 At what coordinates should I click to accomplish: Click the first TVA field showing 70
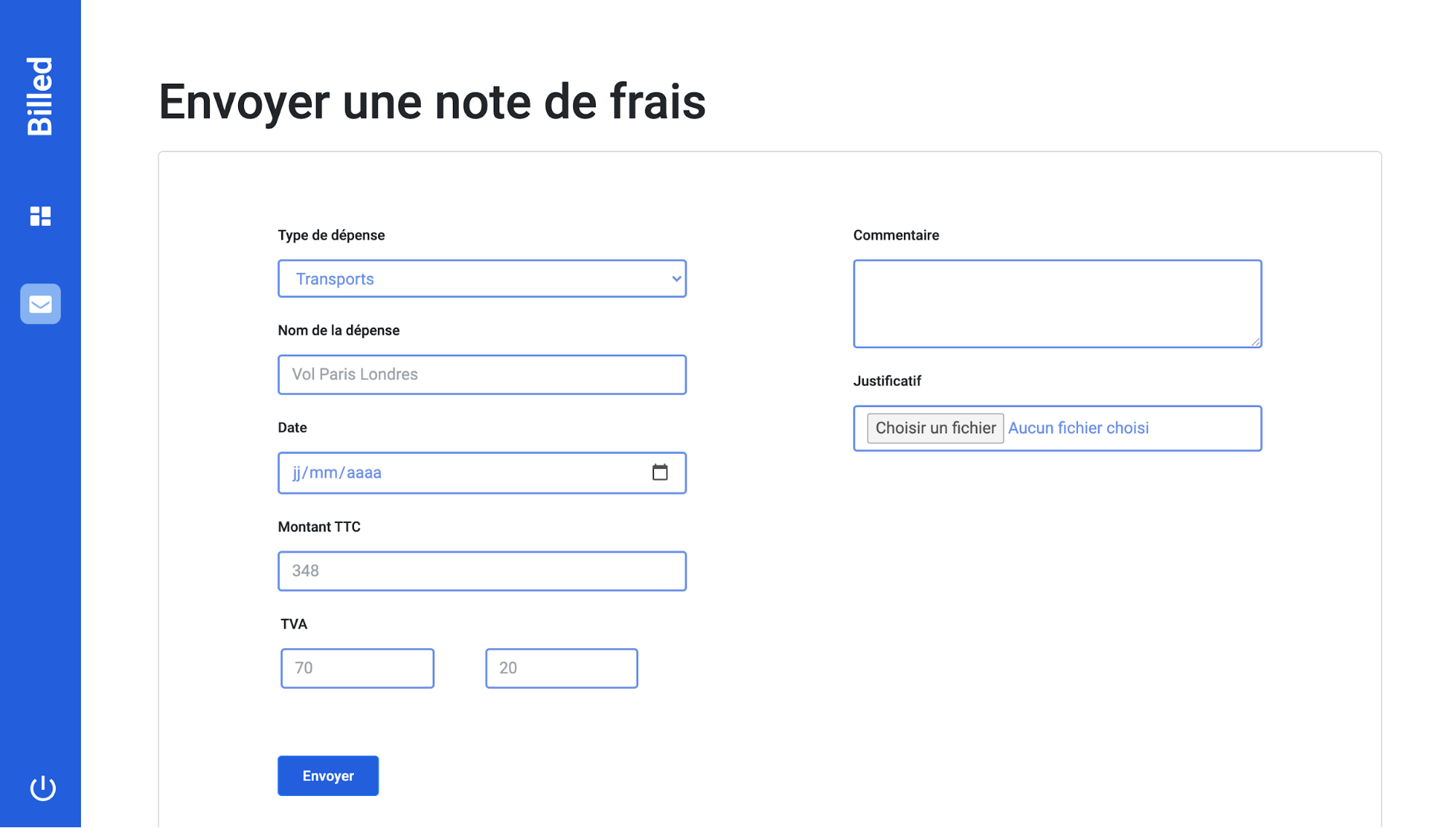[357, 668]
